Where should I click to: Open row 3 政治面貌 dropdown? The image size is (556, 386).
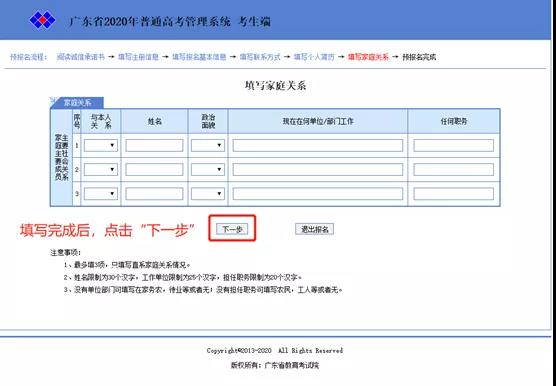[208, 194]
